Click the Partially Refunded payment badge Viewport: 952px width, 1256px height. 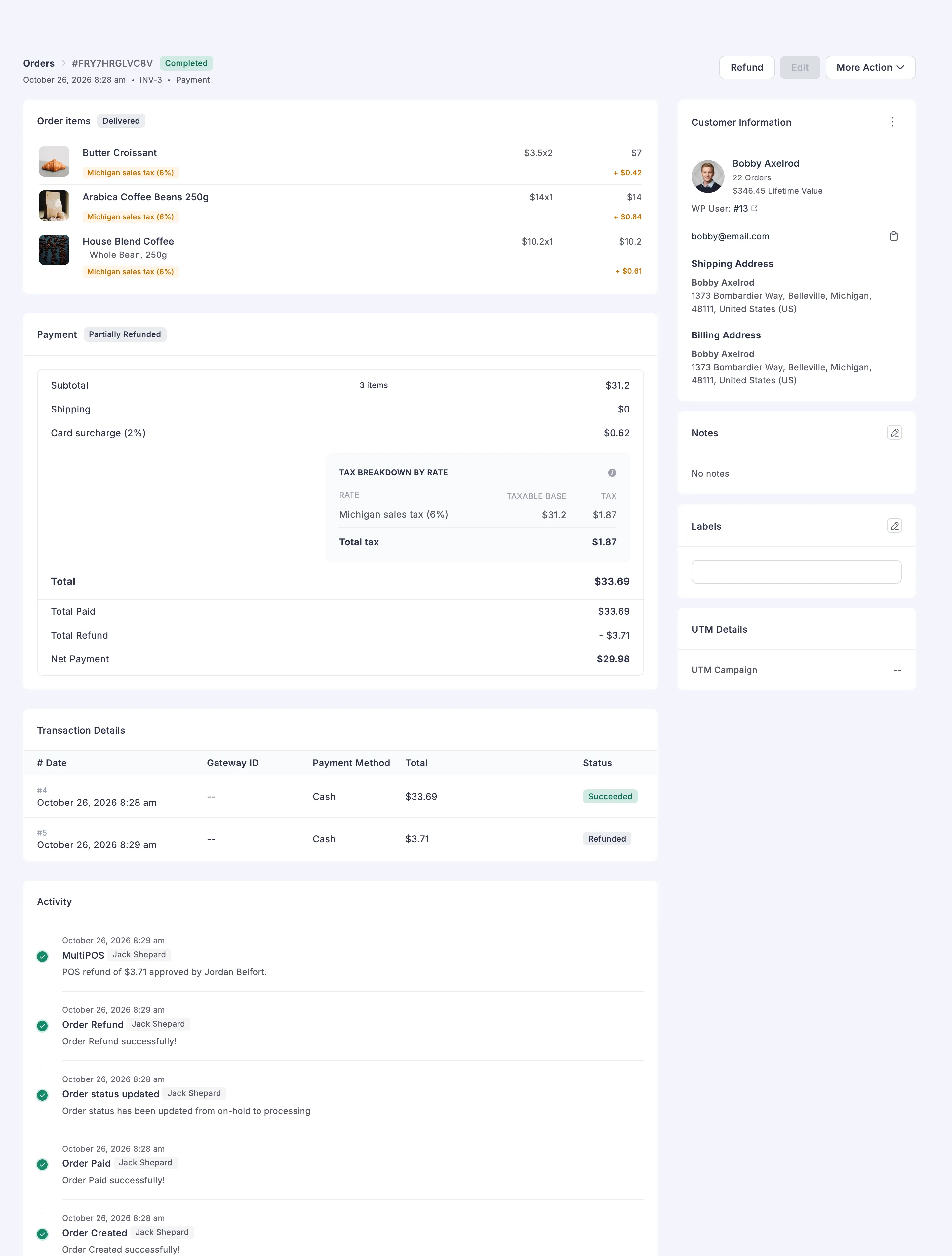click(125, 334)
